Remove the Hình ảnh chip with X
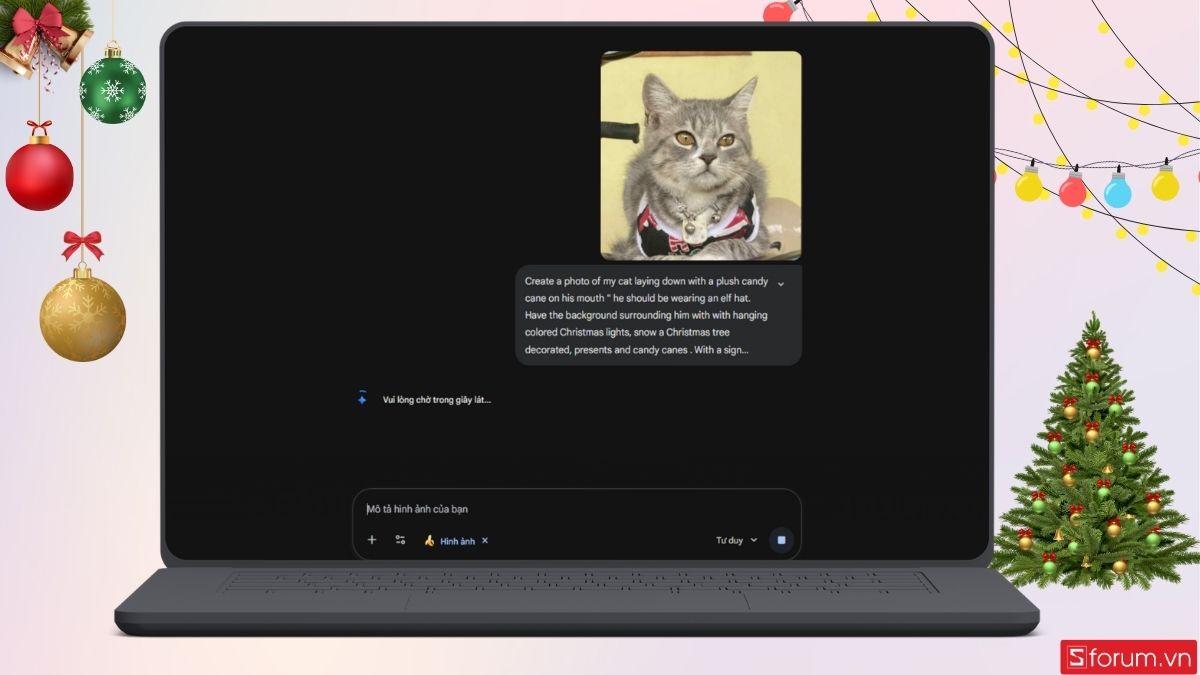Viewport: 1200px width, 675px height. pyautogui.click(x=485, y=541)
